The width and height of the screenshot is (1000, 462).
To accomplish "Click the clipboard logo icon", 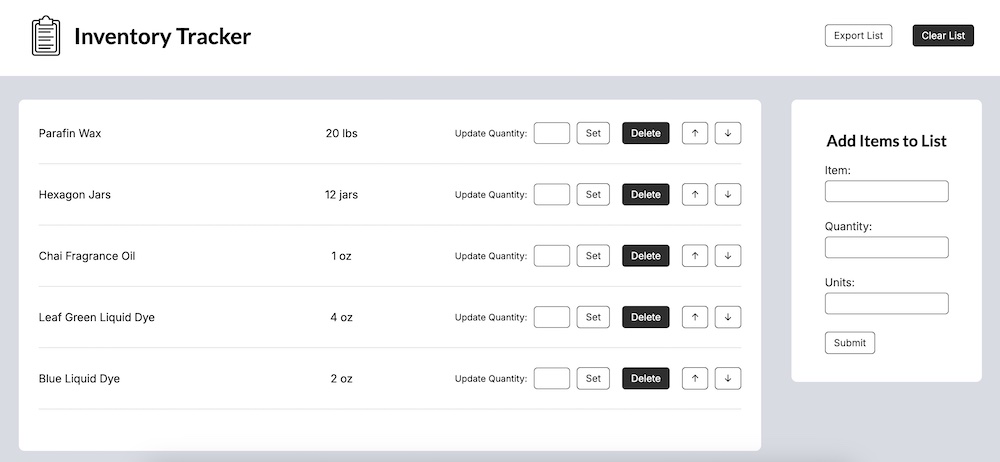I will pyautogui.click(x=46, y=37).
